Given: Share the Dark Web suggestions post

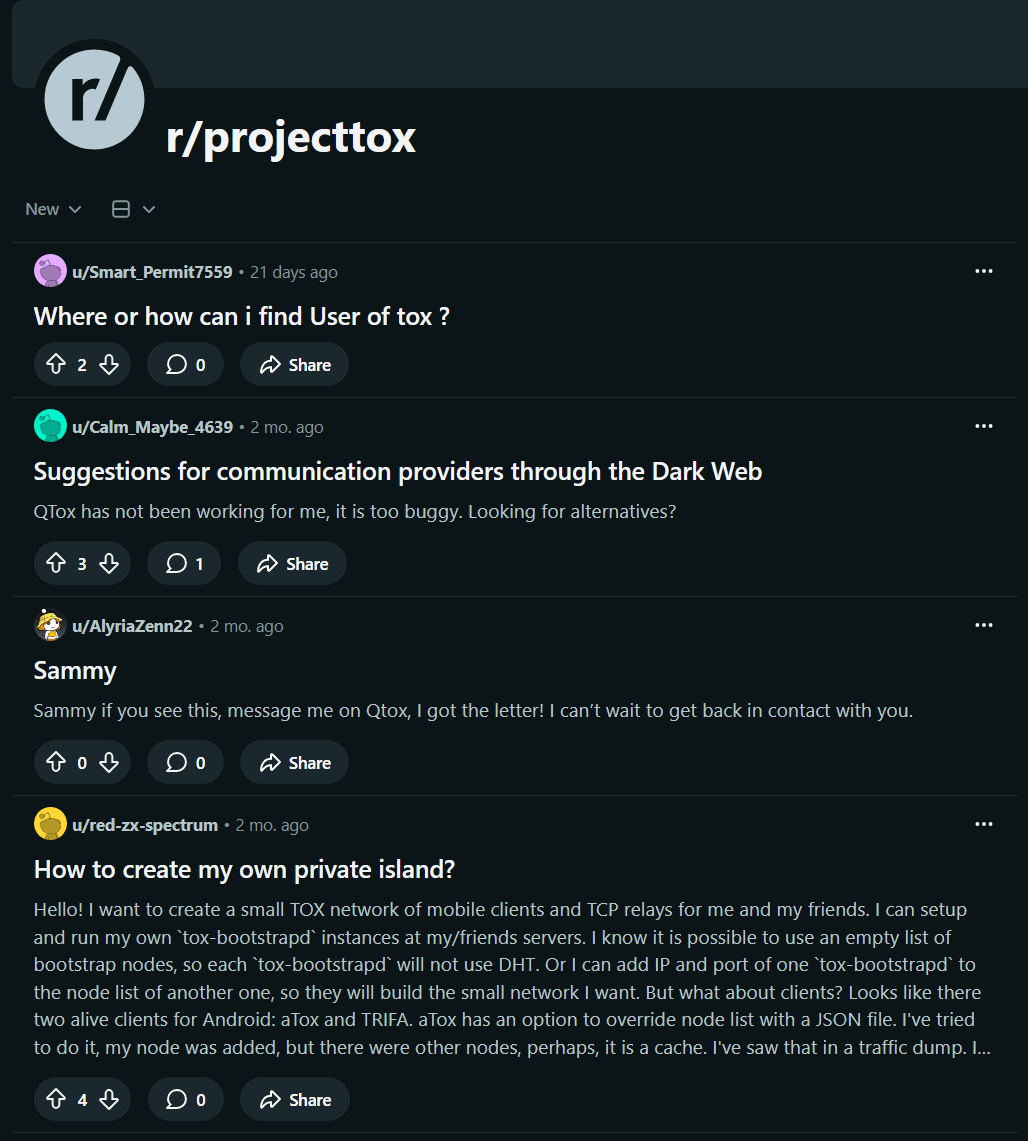Looking at the screenshot, I should (x=292, y=564).
